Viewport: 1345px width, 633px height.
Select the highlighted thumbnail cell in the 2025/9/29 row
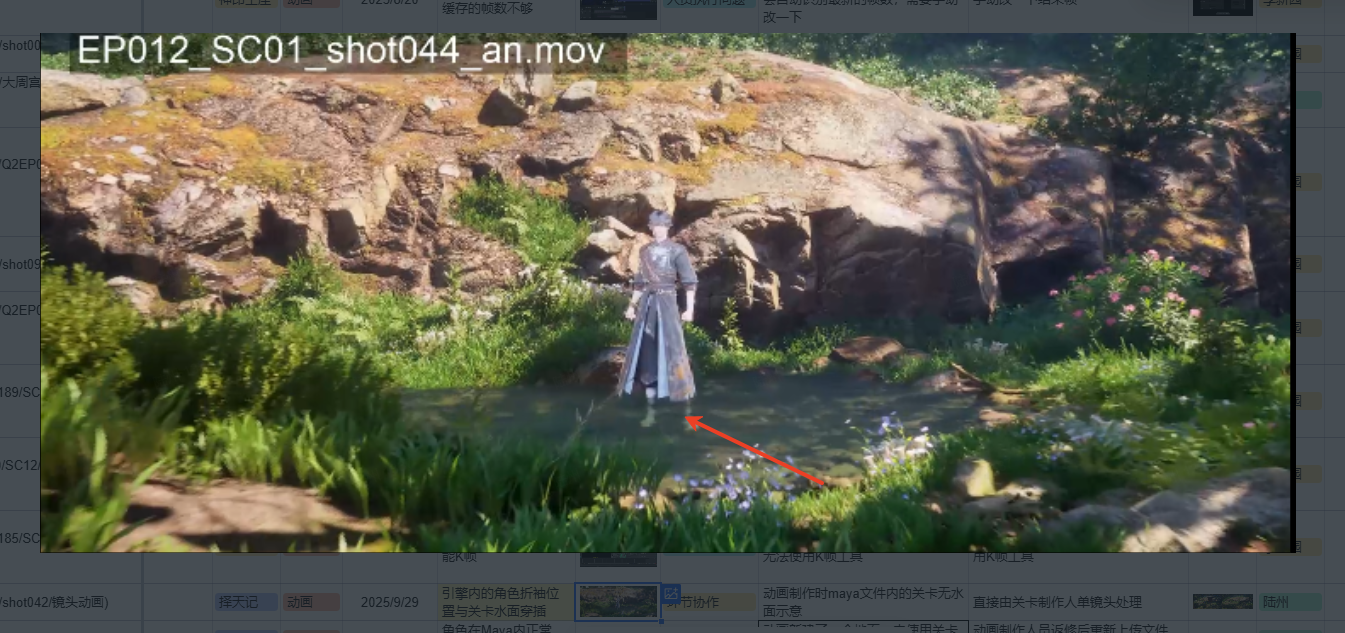click(618, 601)
